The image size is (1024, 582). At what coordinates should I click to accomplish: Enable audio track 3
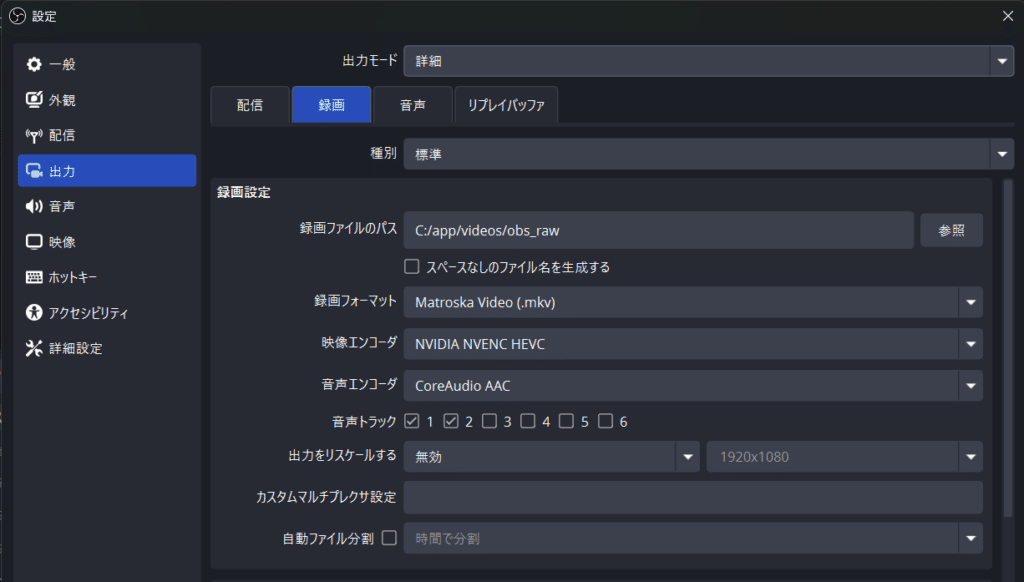pos(489,421)
